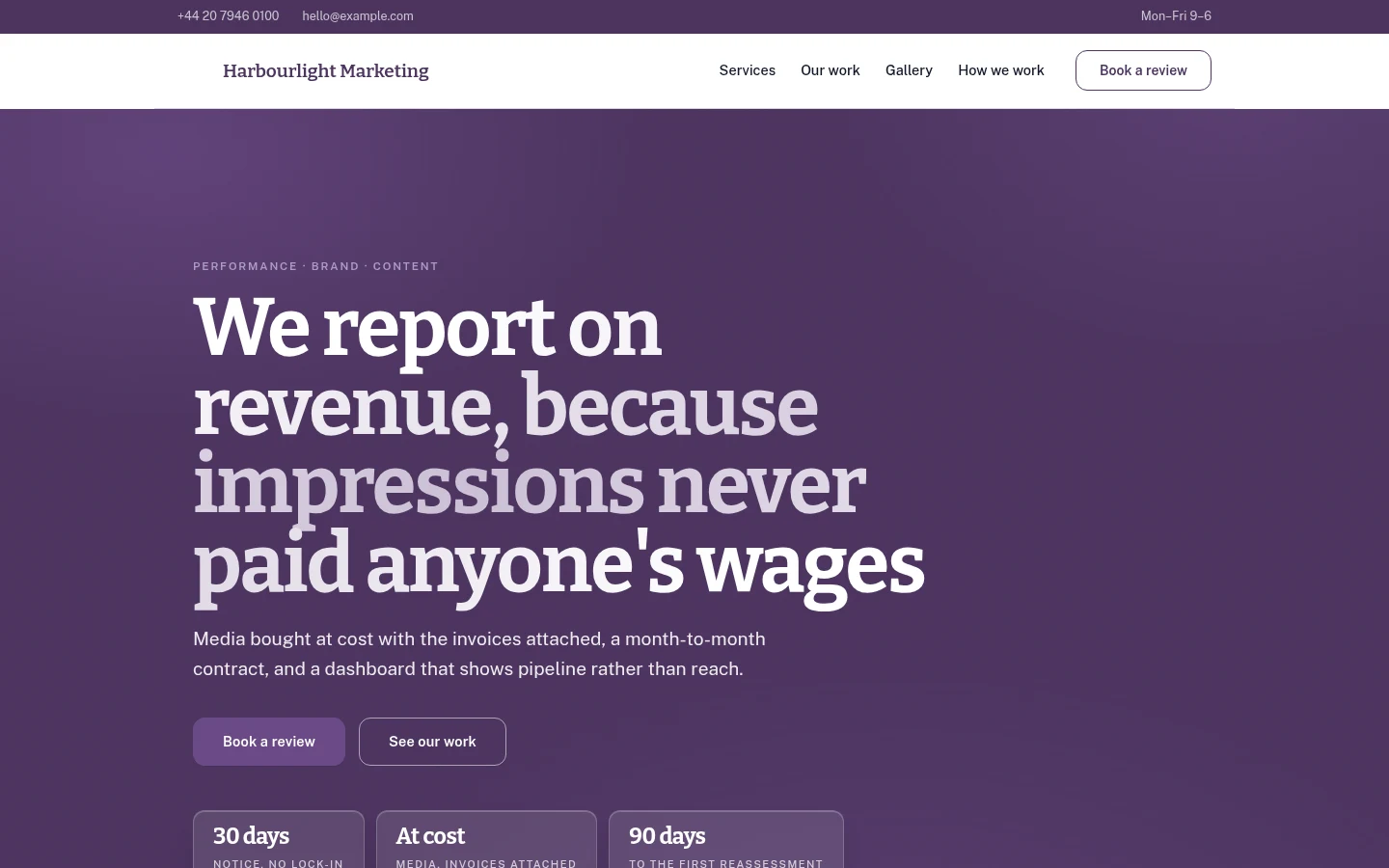This screenshot has width=1389, height=868.
Task: Click the outlined Book a review header button
Action: click(x=1143, y=70)
